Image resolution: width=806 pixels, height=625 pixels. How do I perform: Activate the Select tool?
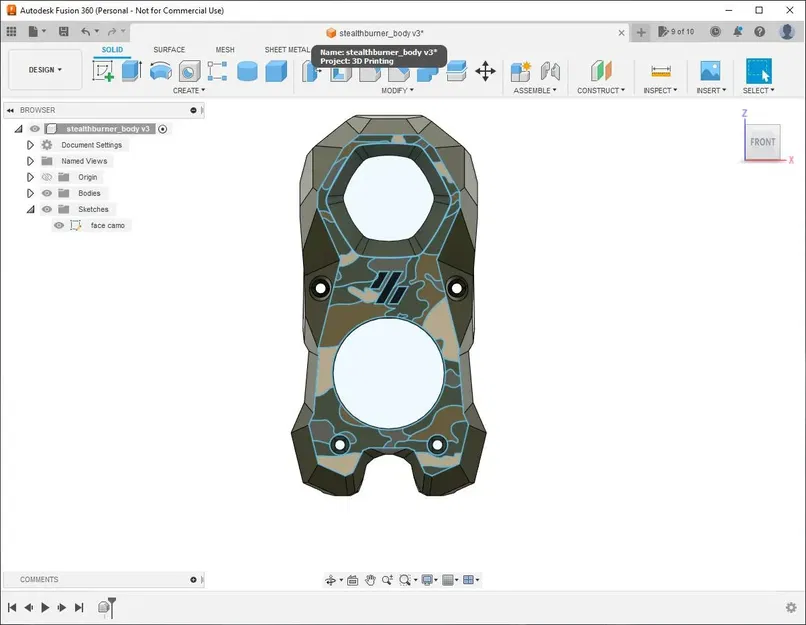pyautogui.click(x=759, y=71)
